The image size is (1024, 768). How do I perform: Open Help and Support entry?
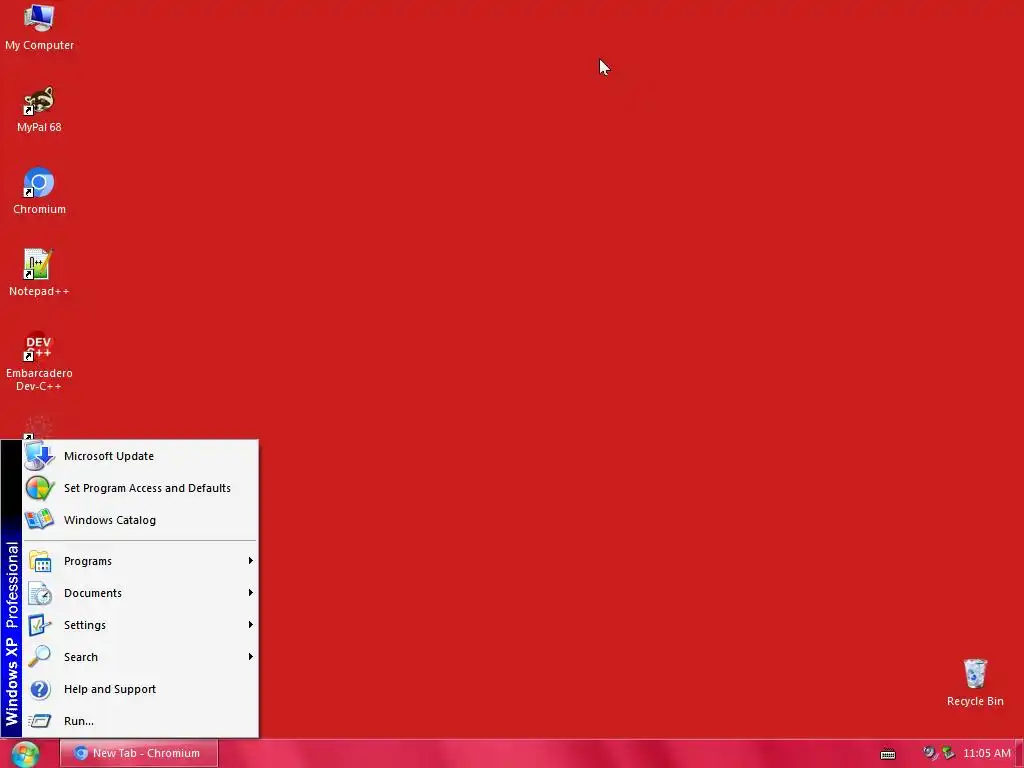[x=140, y=689]
